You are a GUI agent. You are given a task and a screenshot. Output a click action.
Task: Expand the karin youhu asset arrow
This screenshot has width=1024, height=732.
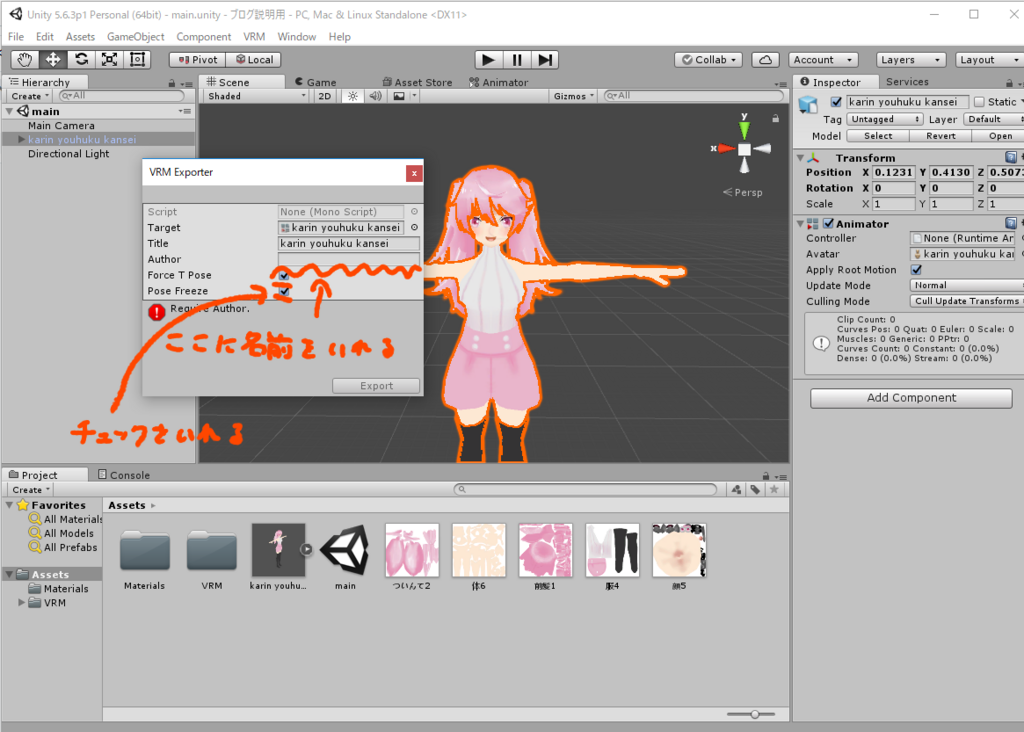[306, 549]
